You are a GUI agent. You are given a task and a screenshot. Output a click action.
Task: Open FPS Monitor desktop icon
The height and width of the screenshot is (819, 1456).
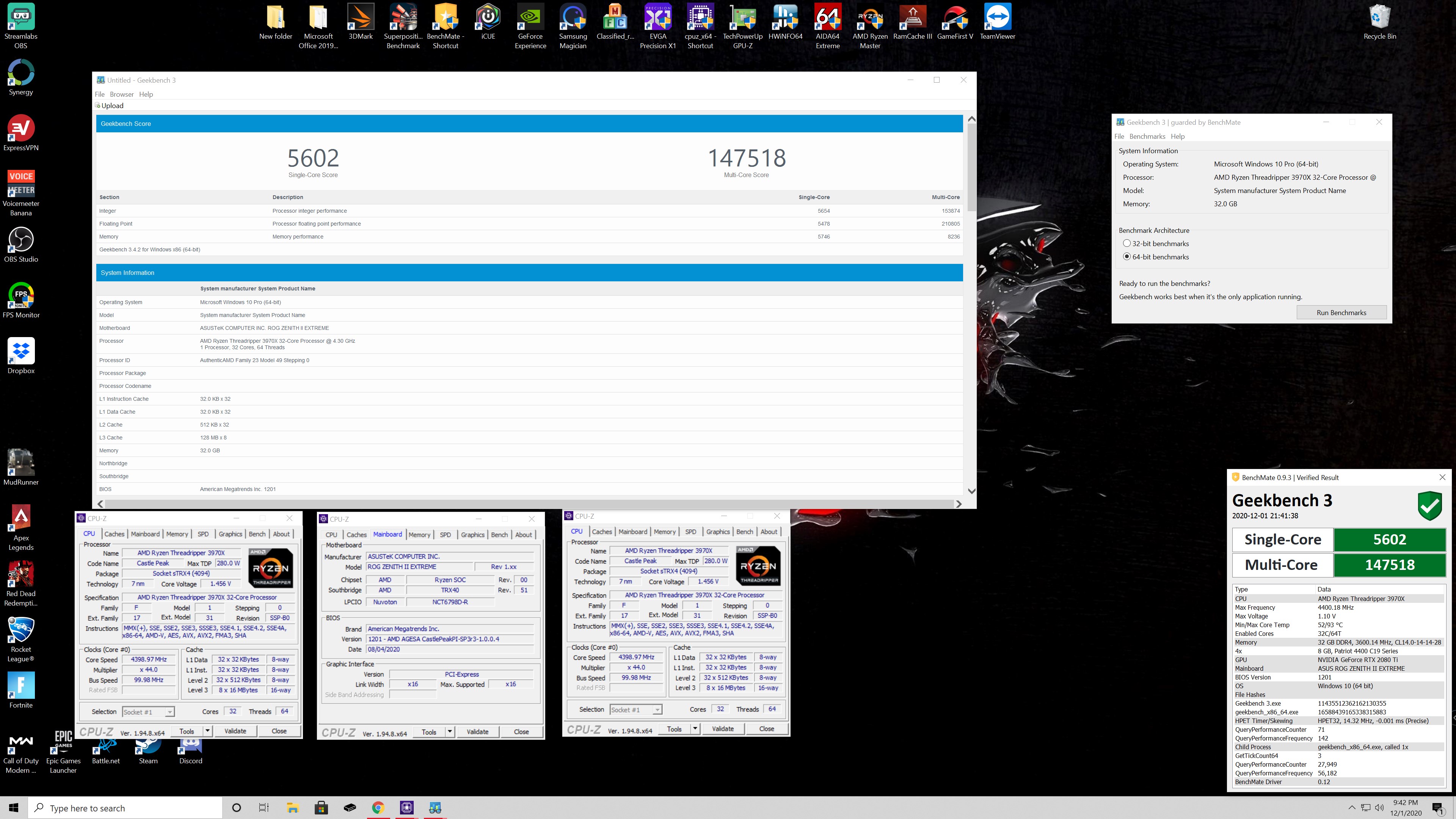point(21,300)
